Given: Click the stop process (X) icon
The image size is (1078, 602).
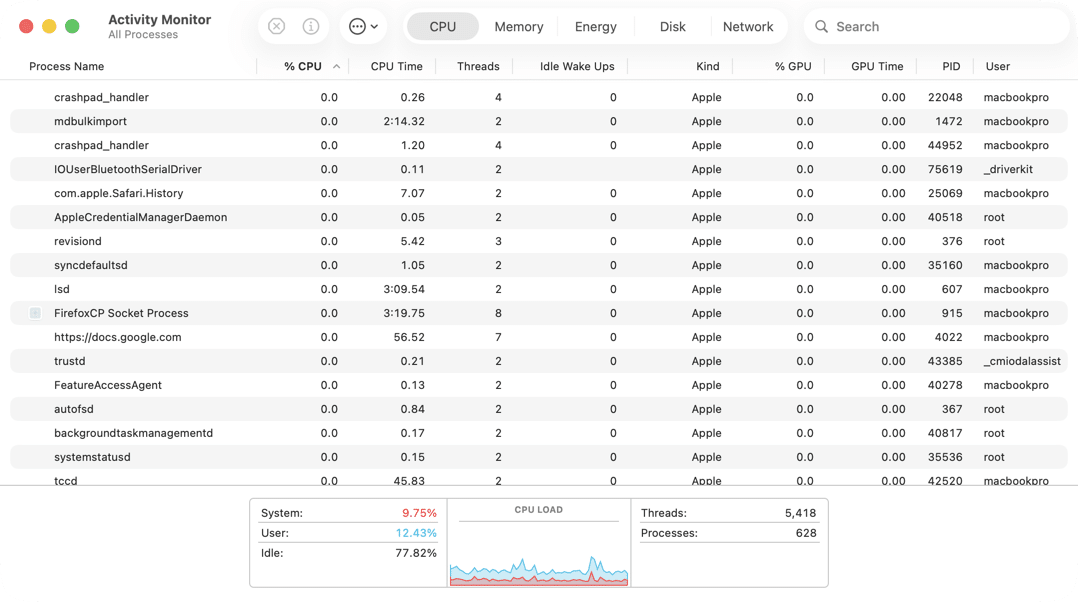Looking at the screenshot, I should click(276, 26).
